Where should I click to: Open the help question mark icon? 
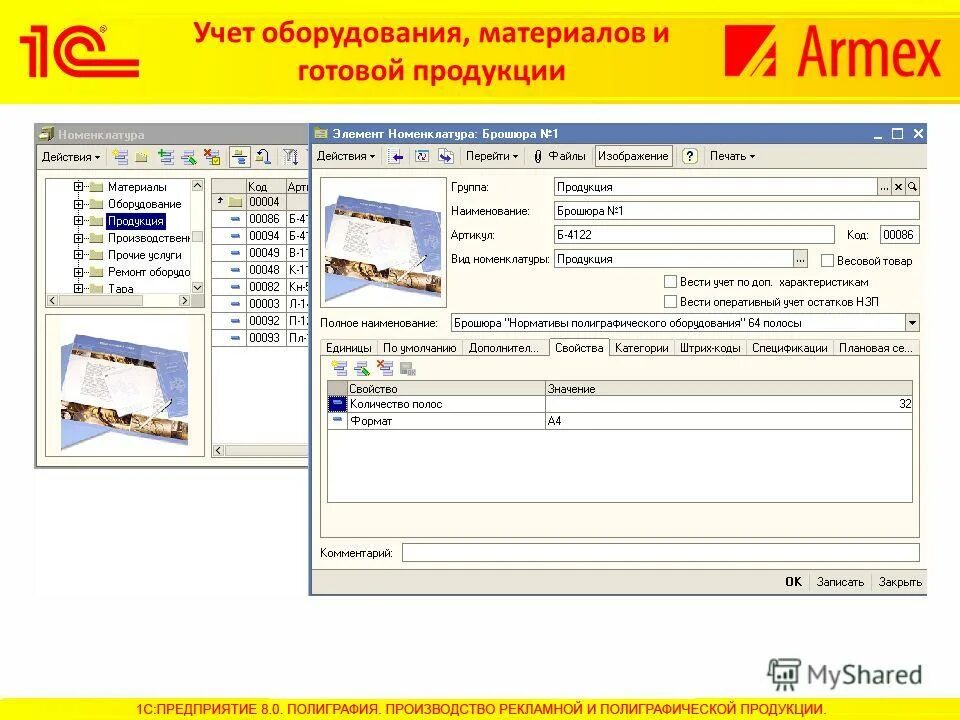point(689,157)
